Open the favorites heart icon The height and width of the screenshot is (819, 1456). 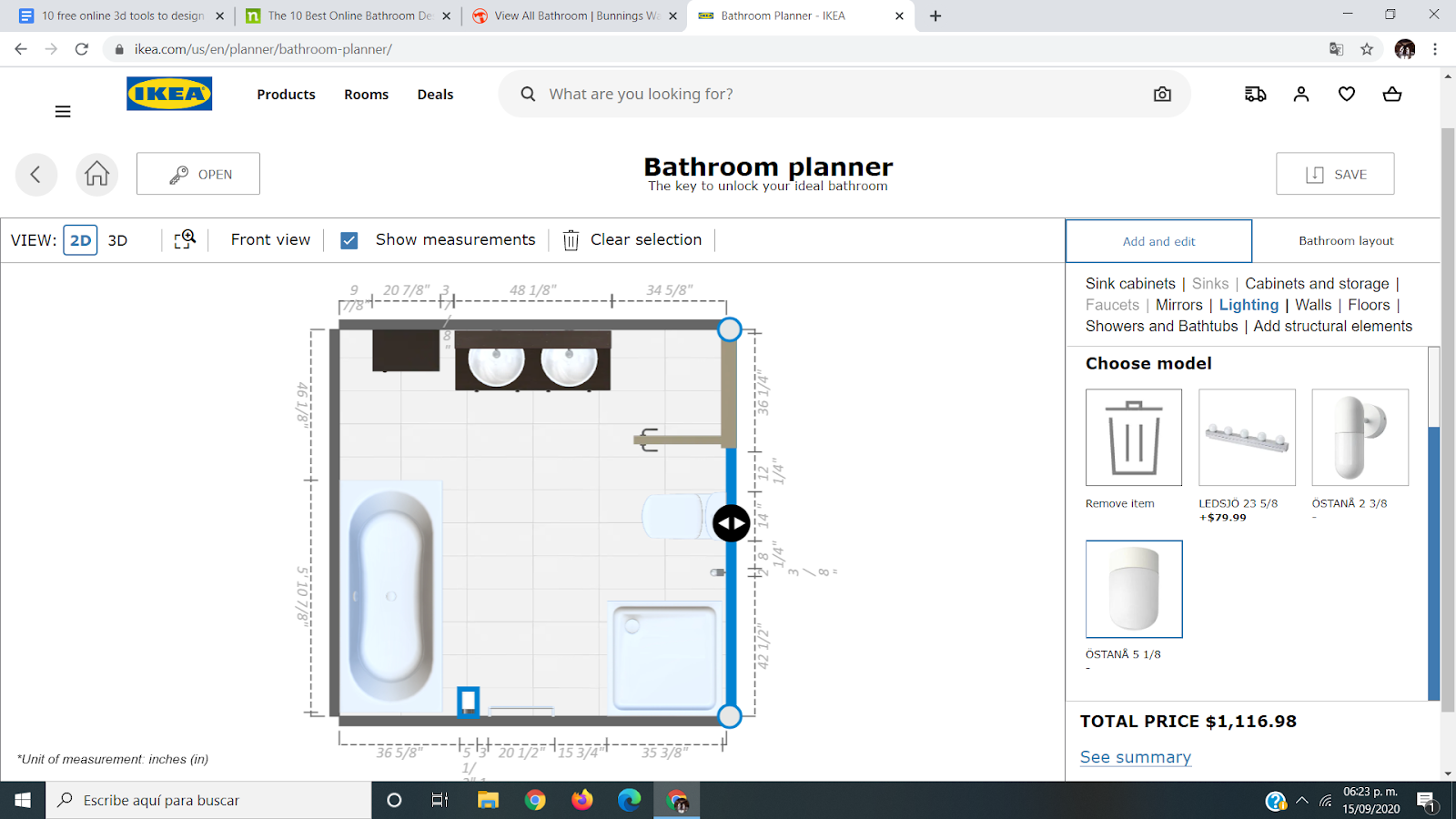point(1347,94)
